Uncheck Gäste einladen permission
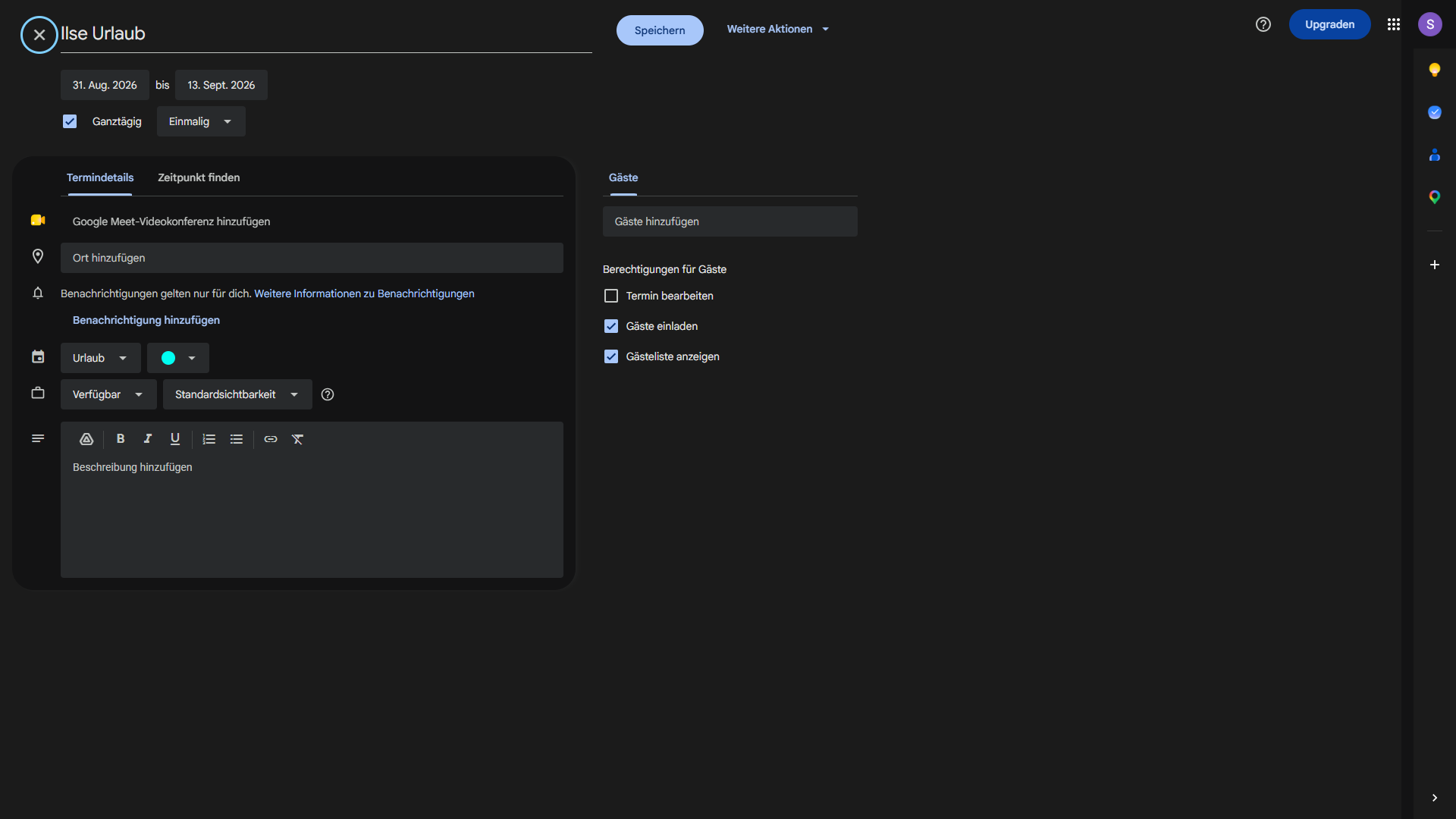1456x819 pixels. 611,326
